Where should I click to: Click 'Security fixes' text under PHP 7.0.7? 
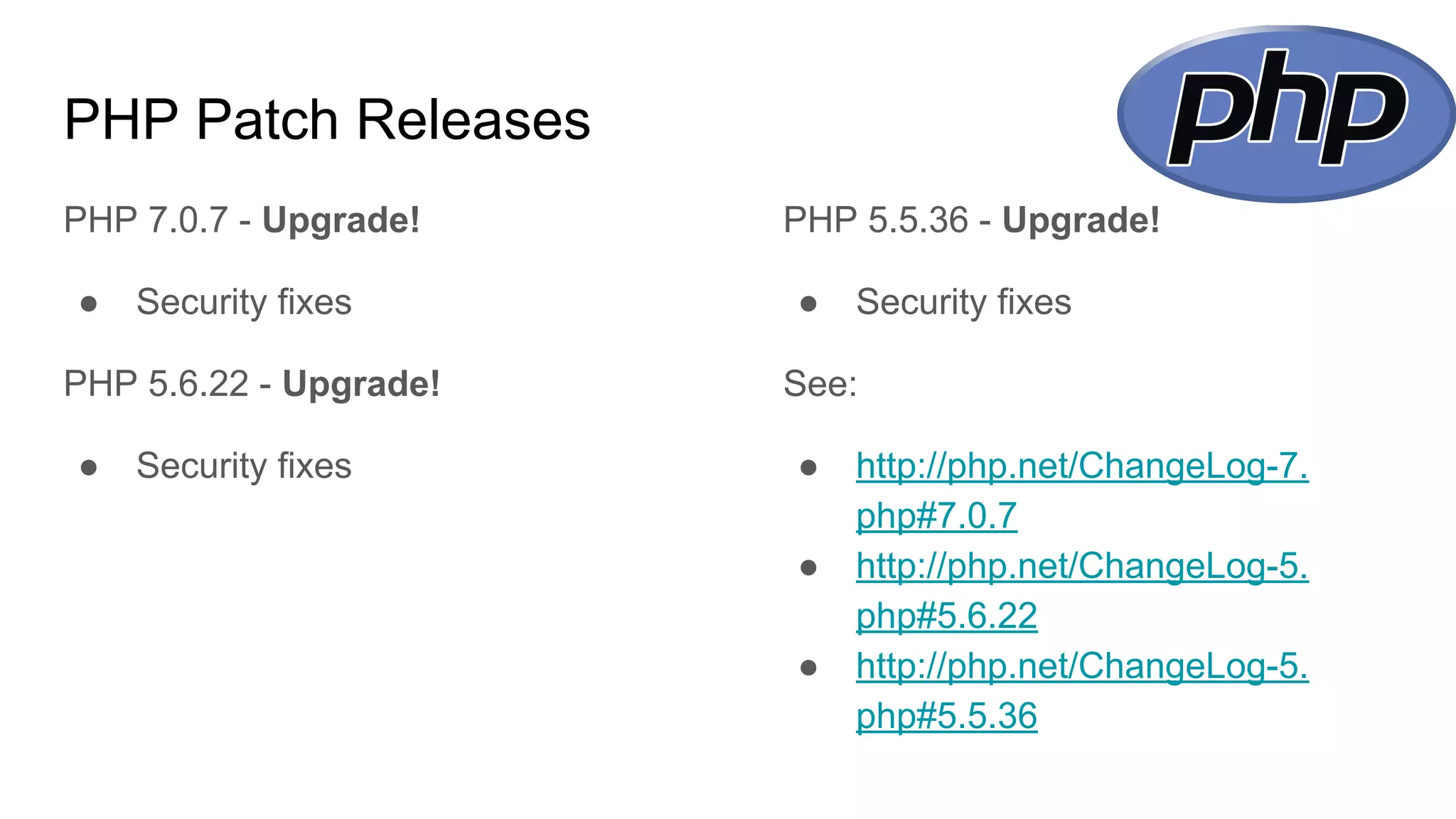pyautogui.click(x=244, y=302)
